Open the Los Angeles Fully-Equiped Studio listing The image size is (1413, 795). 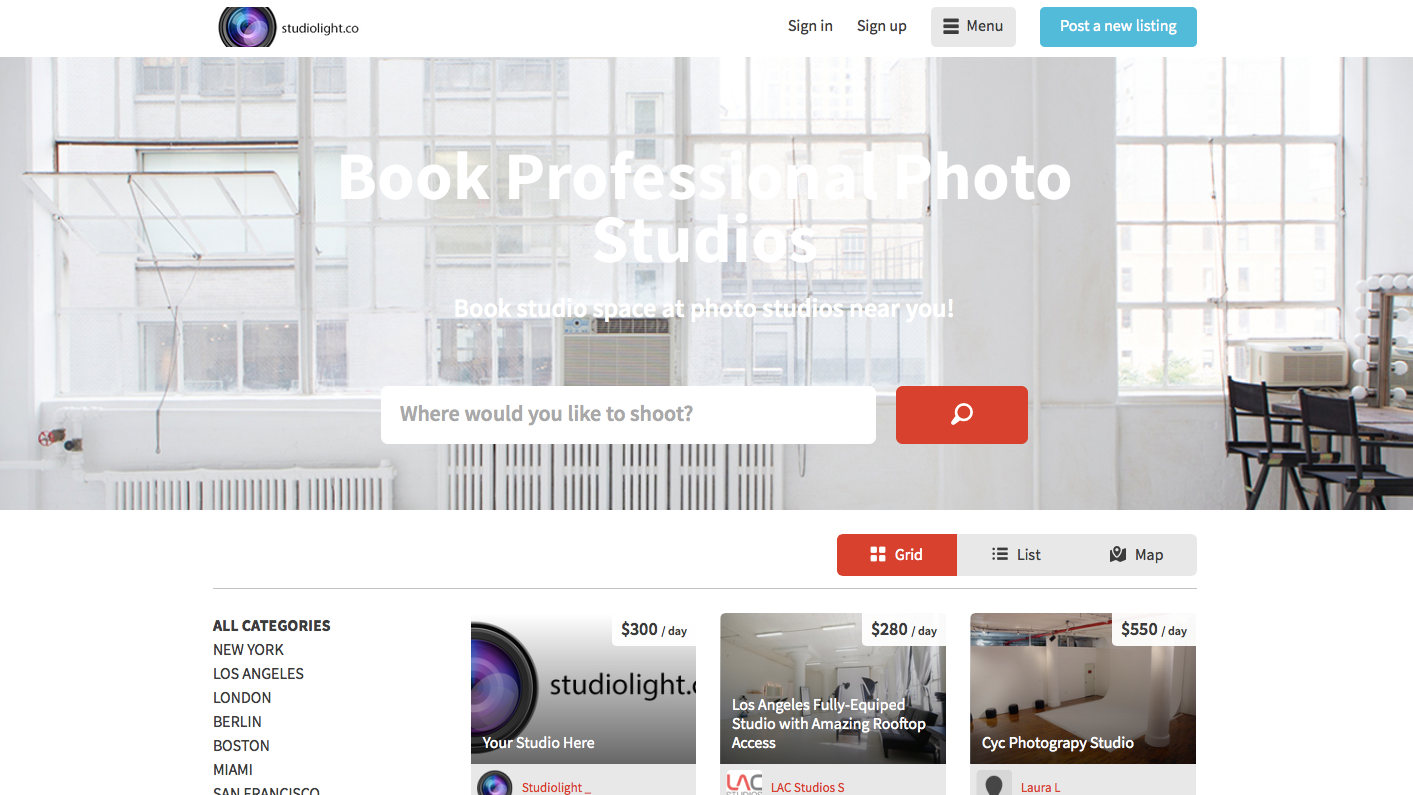pyautogui.click(x=833, y=689)
